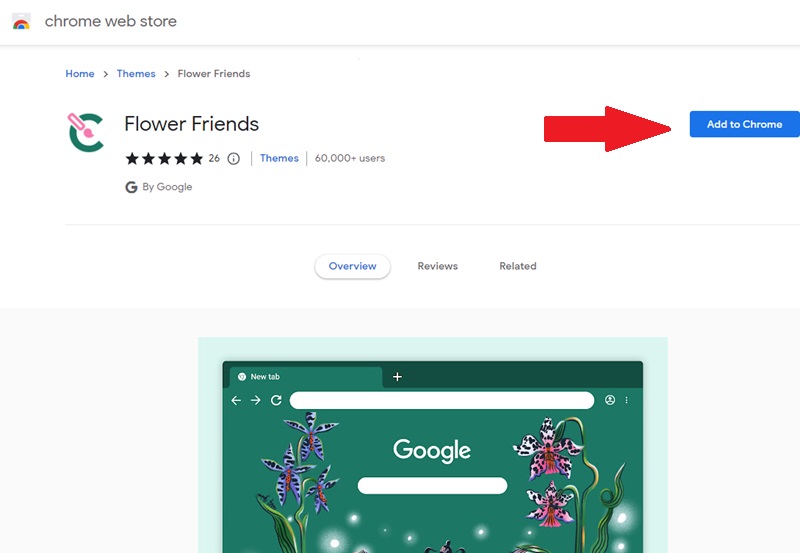Click the Flower Friends breadcrumb text
The height and width of the screenshot is (553, 800).
(214, 73)
